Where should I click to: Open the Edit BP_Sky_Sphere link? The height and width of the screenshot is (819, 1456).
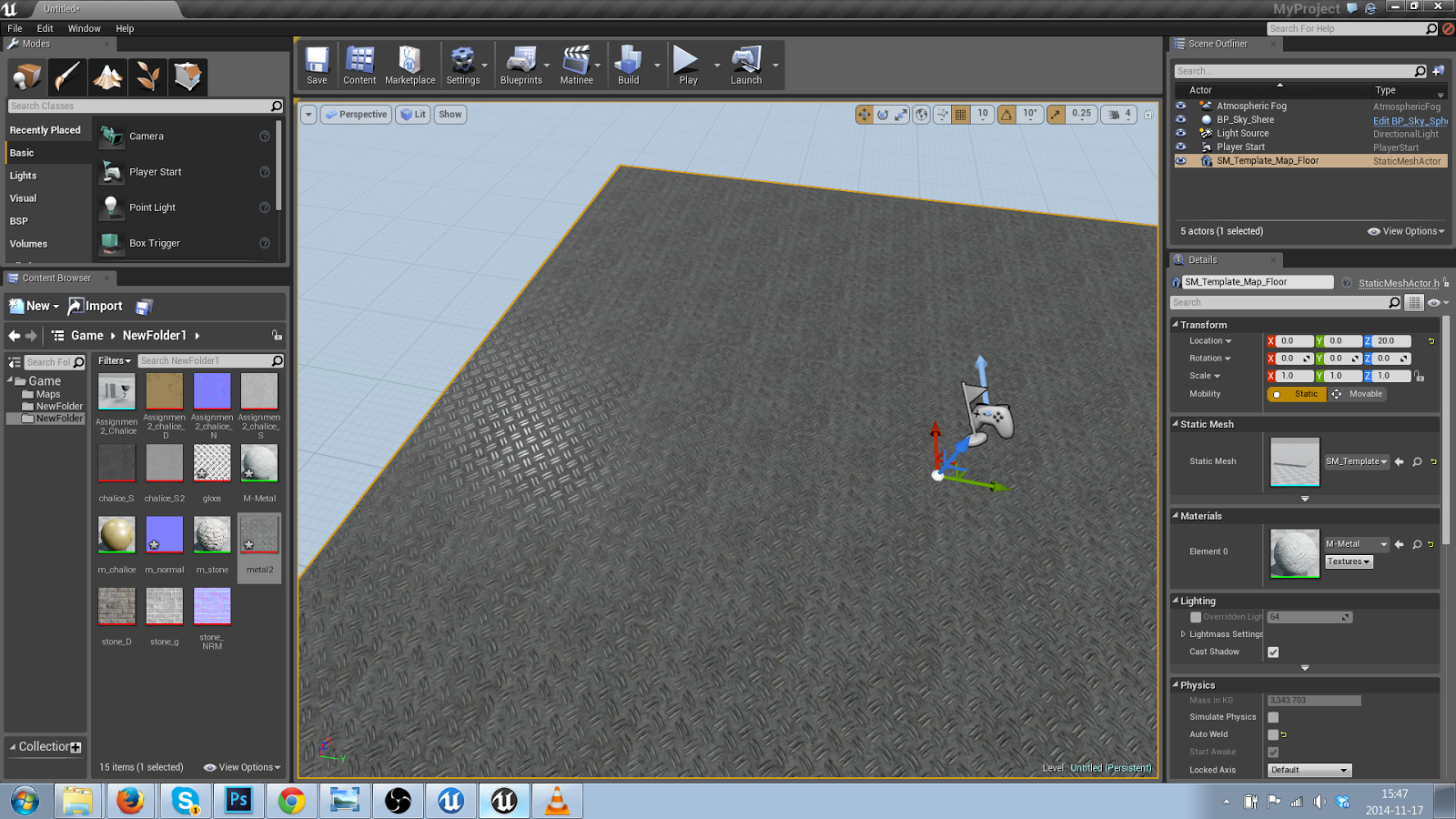[1410, 121]
